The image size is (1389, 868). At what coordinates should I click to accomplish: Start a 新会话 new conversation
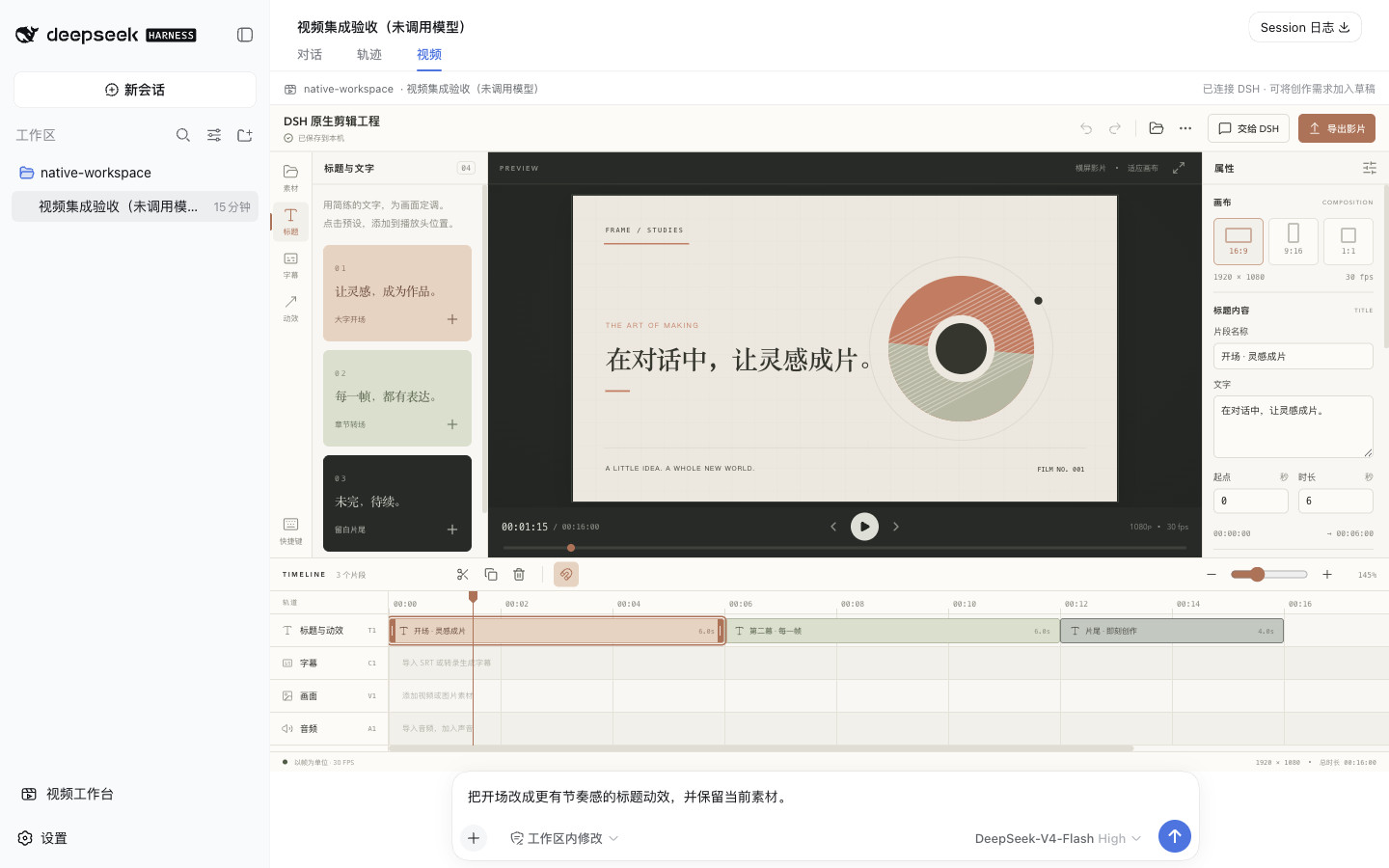[x=135, y=90]
